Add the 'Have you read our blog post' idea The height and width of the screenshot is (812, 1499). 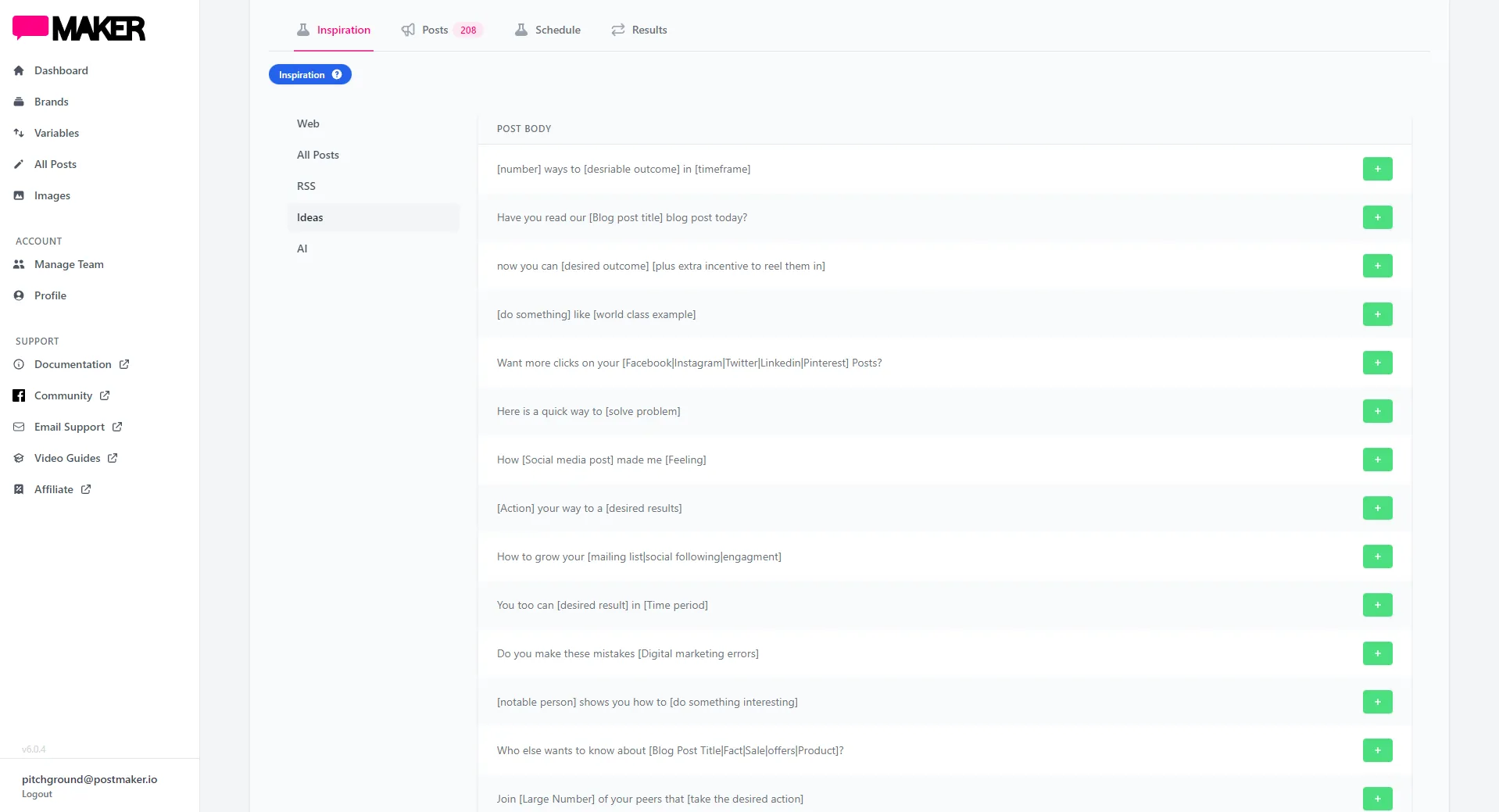[1377, 217]
